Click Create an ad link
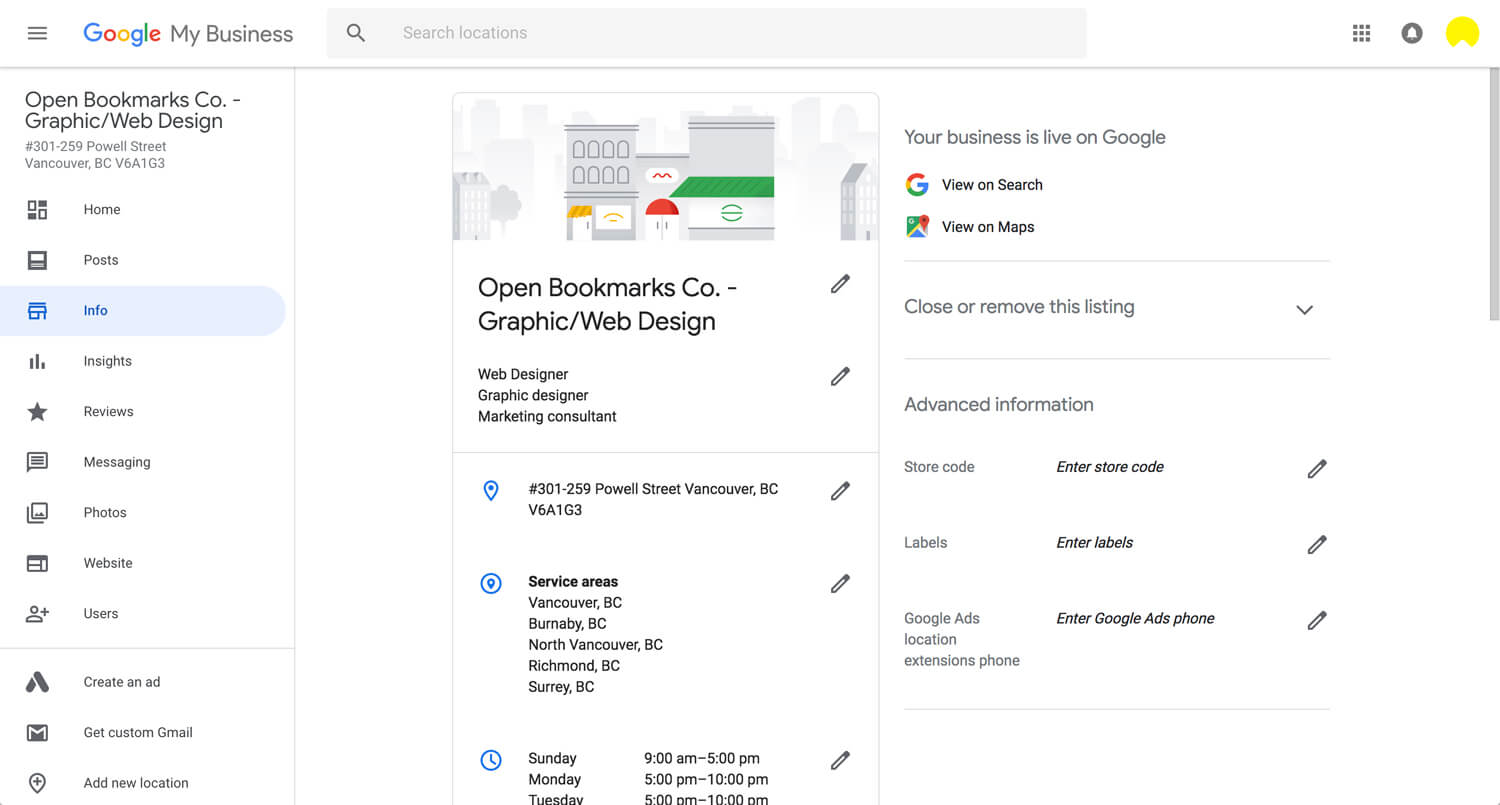Image resolution: width=1500 pixels, height=805 pixels. 122,682
